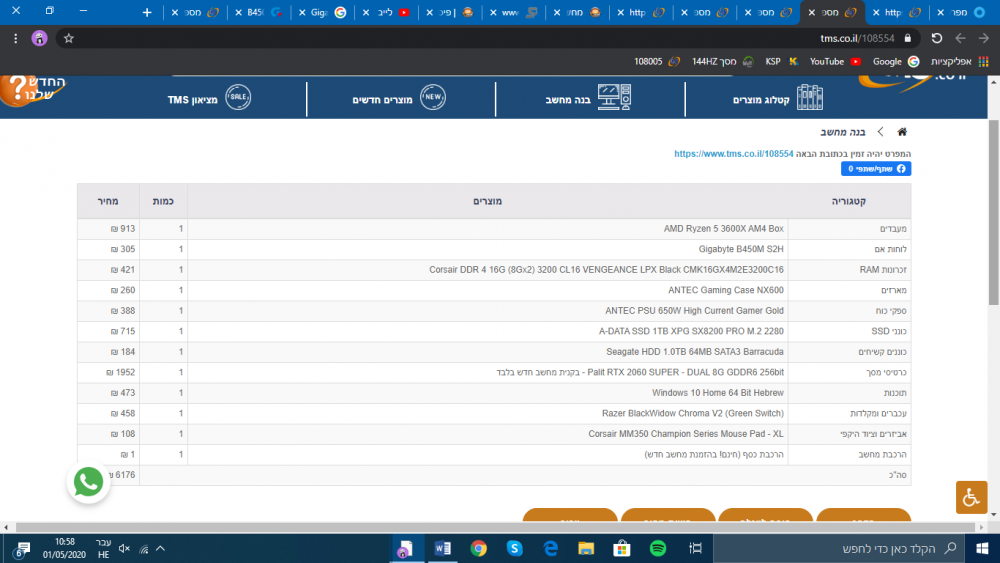Open the '144HZ מסך' bookmark
The height and width of the screenshot is (563, 1000).
[722, 61]
